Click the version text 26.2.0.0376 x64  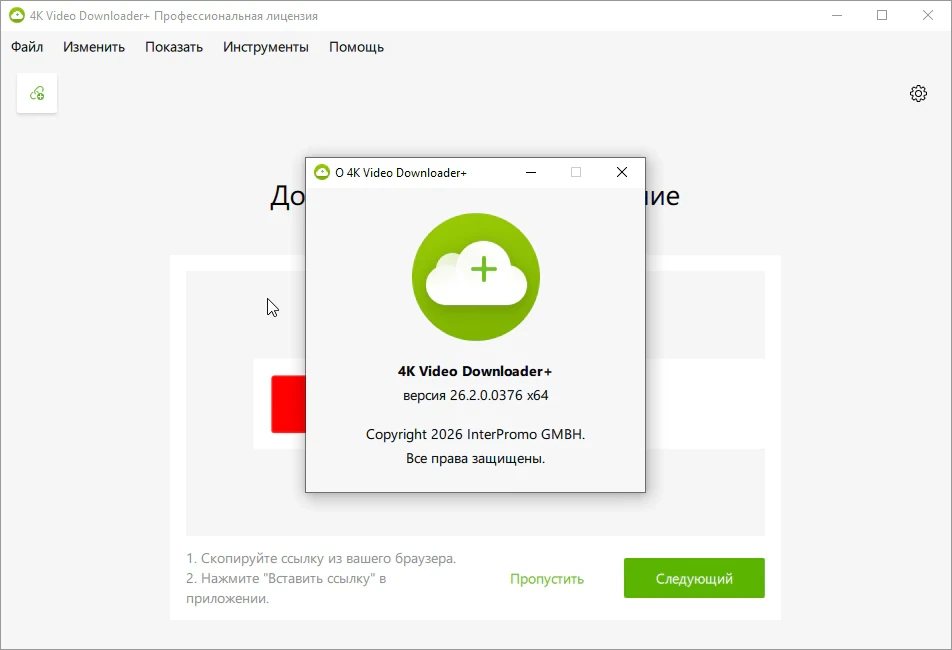point(475,396)
